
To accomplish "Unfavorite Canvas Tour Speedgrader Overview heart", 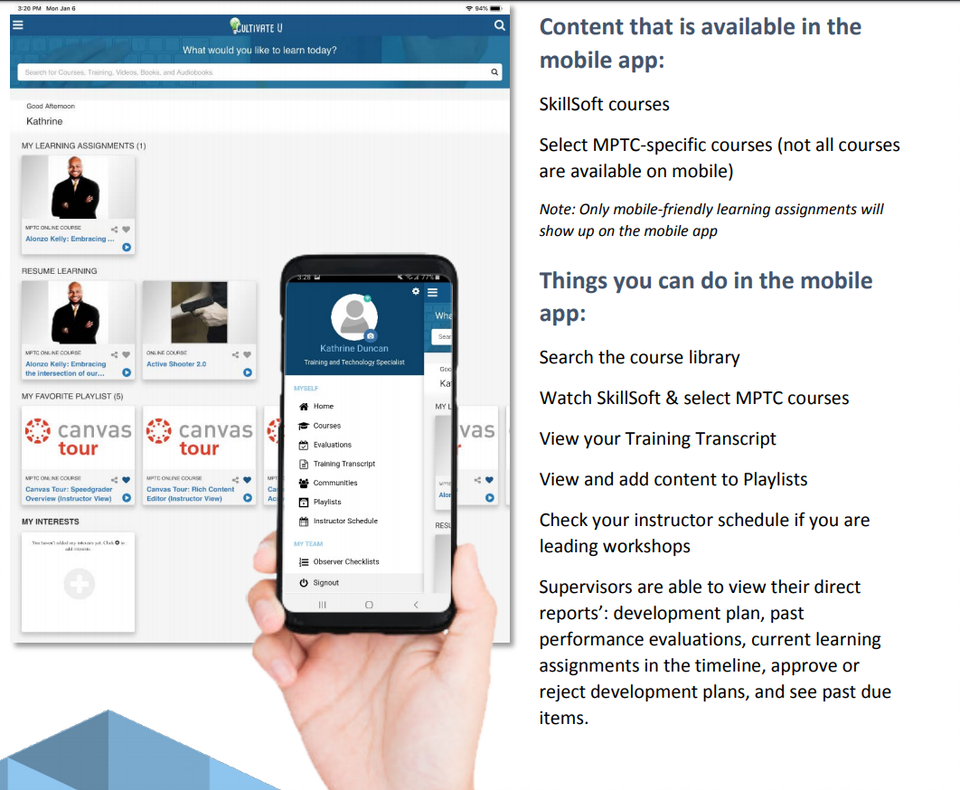I will point(126,480).
